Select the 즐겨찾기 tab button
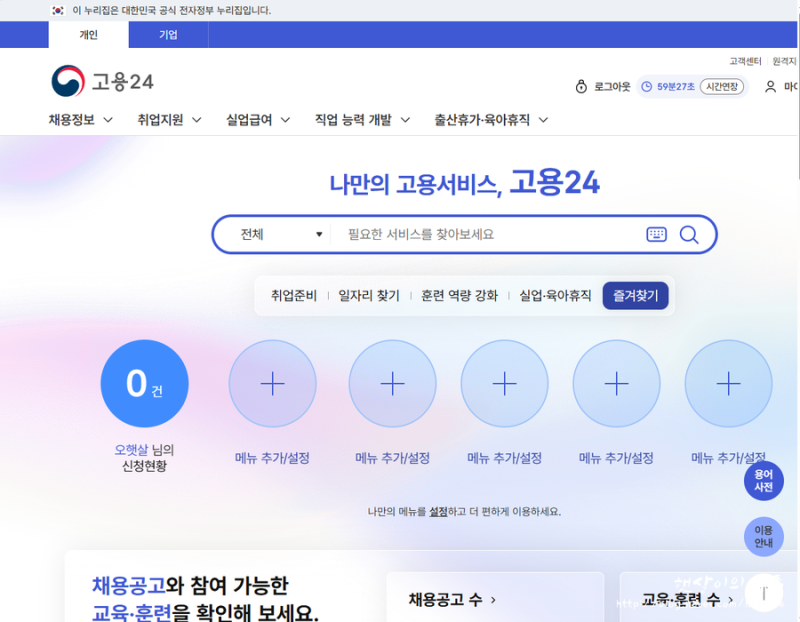 (636, 295)
